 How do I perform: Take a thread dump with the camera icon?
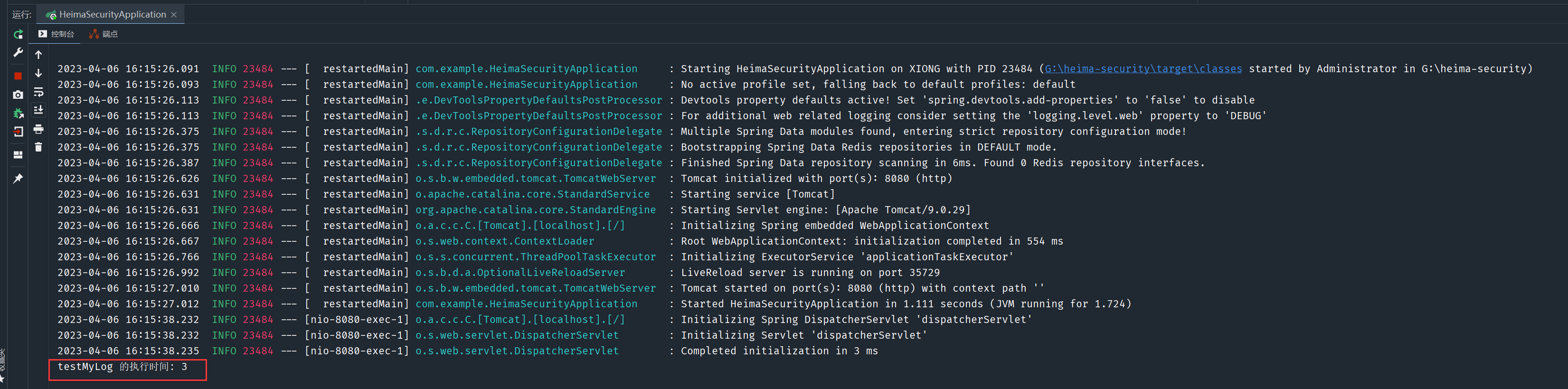point(18,95)
